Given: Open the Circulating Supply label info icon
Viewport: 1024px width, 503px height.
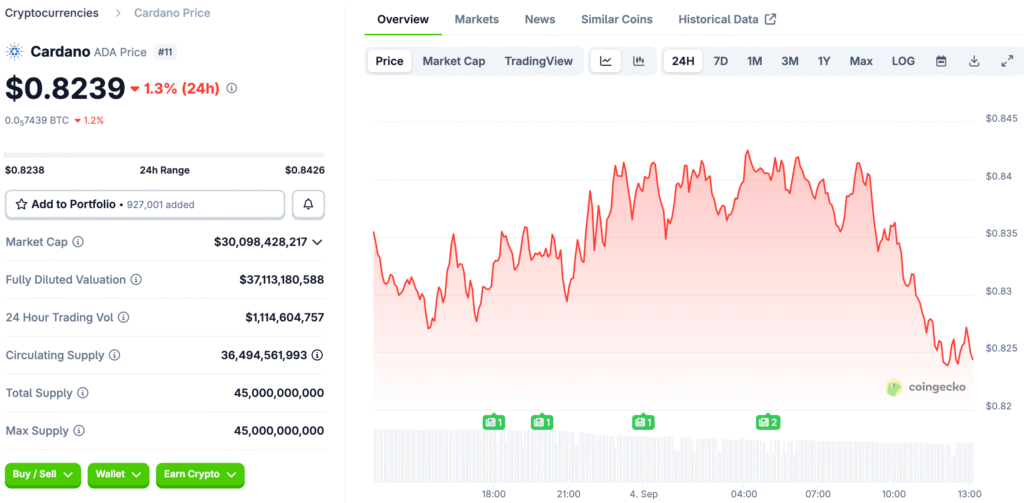Looking at the screenshot, I should pyautogui.click(x=114, y=355).
